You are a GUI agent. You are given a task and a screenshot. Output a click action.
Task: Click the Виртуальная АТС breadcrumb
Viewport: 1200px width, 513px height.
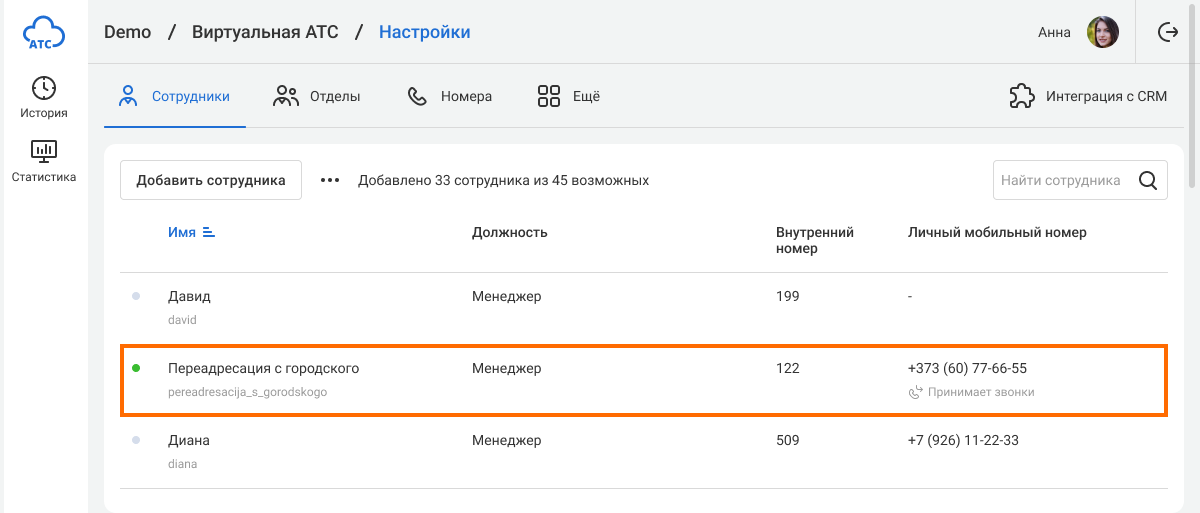(x=265, y=32)
